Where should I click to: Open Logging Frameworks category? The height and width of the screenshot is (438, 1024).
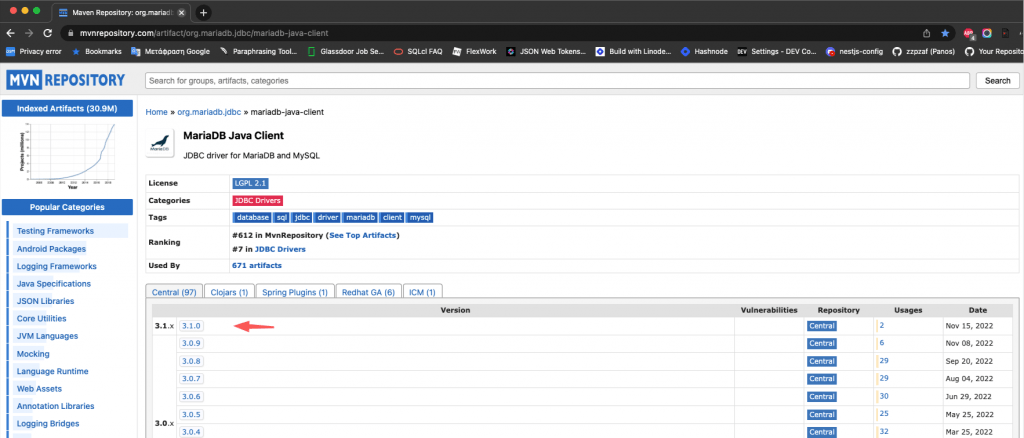57,266
